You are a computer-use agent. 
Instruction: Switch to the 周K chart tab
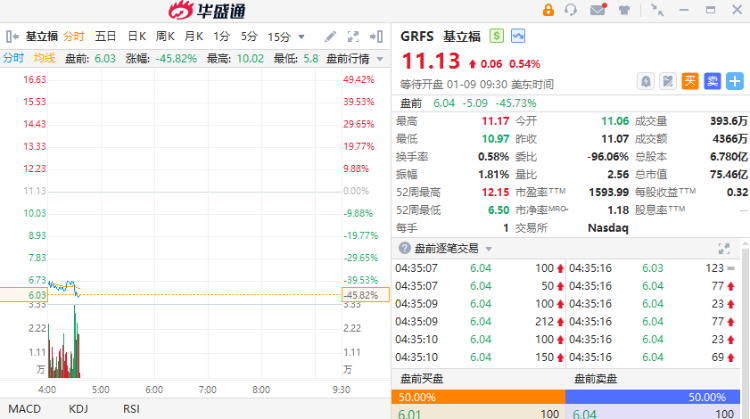click(x=165, y=36)
